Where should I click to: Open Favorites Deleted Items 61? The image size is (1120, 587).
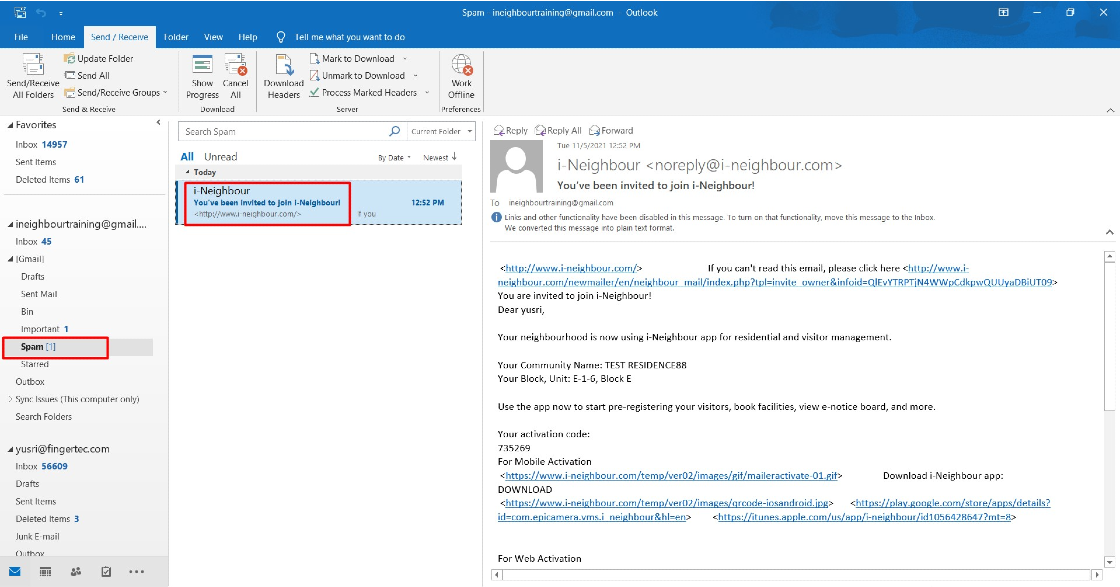coord(49,180)
